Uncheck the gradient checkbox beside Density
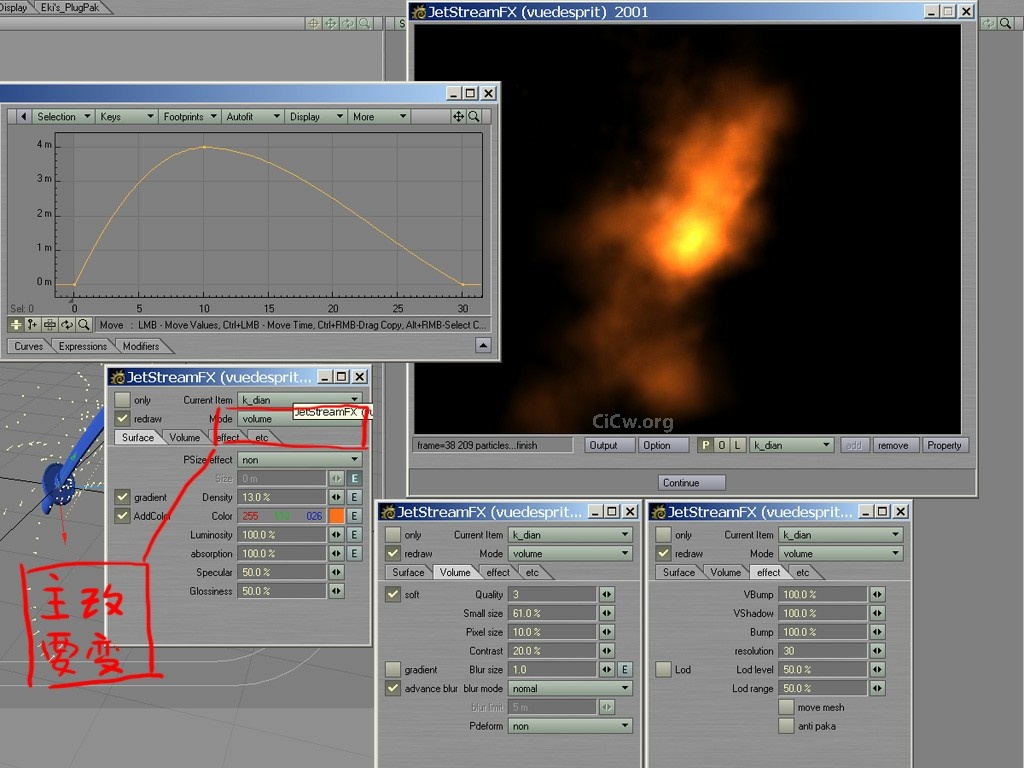1024x768 pixels. point(122,497)
